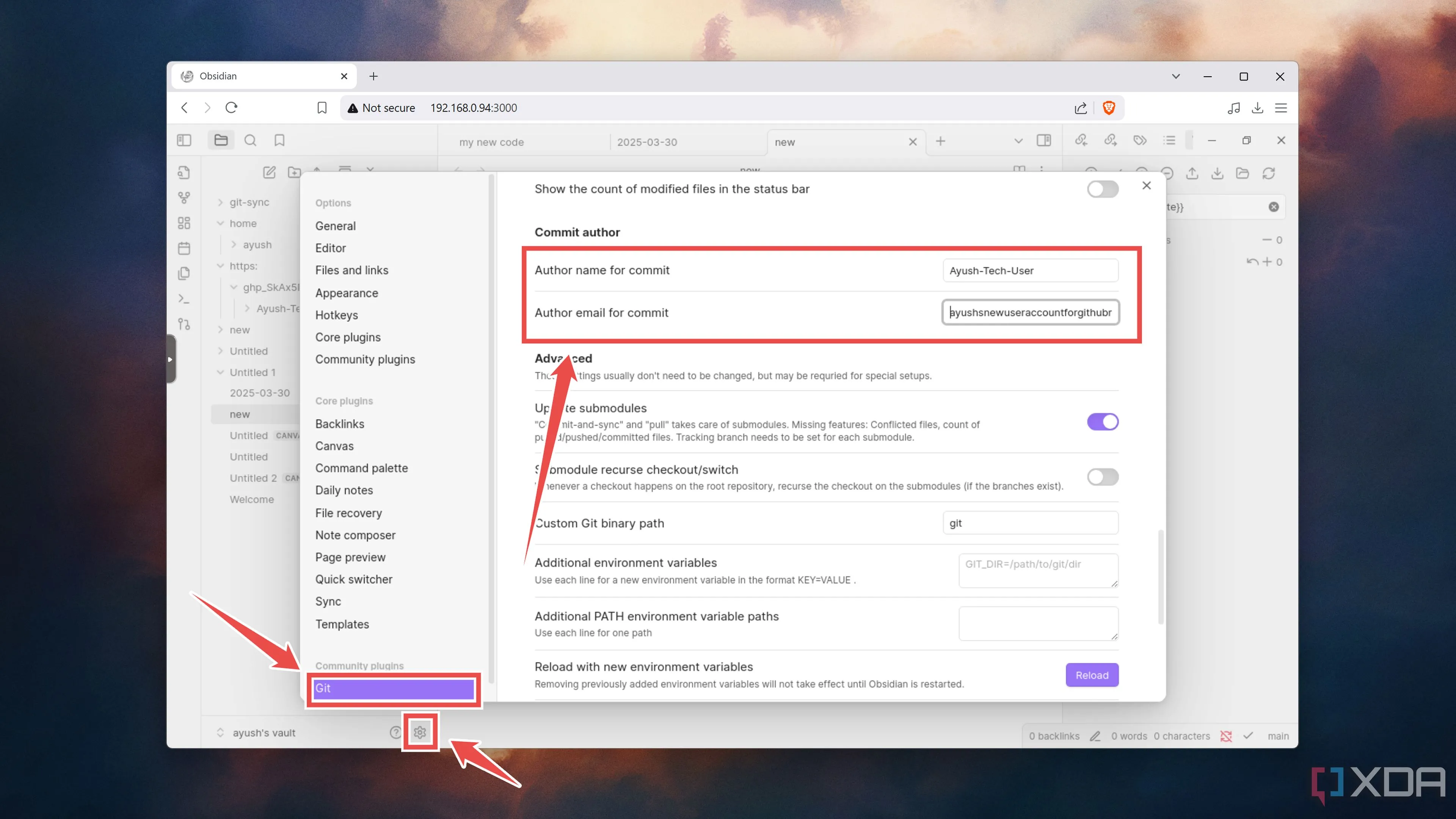
Task: Expand the Untitled folder
Action: pyautogui.click(x=220, y=351)
